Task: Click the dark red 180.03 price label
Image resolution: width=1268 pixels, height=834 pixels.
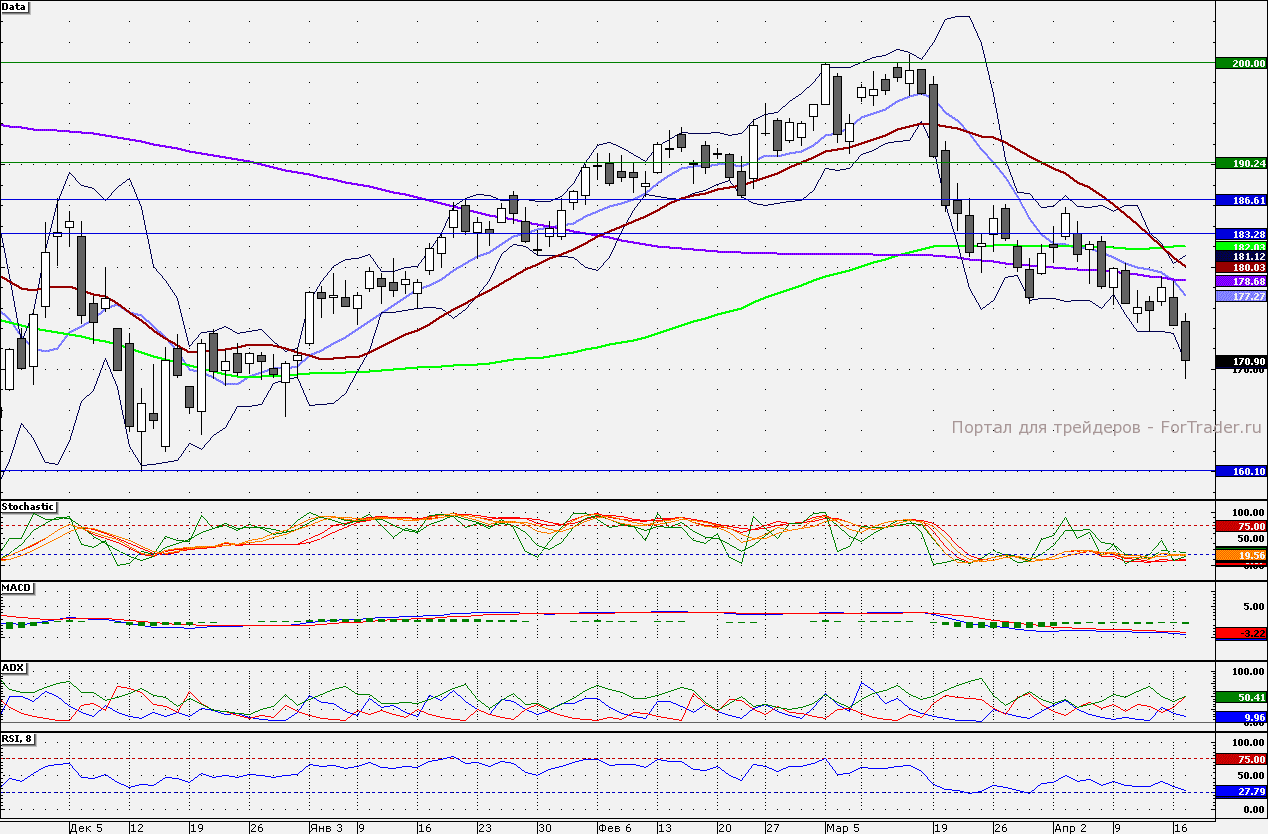Action: [1241, 268]
